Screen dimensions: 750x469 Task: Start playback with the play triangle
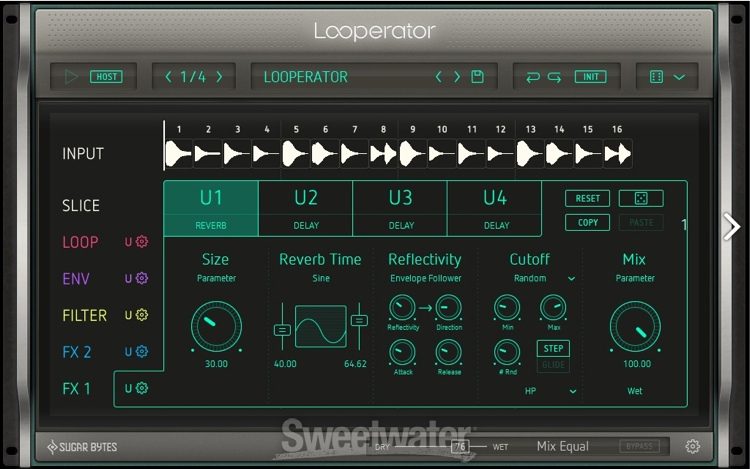click(71, 76)
